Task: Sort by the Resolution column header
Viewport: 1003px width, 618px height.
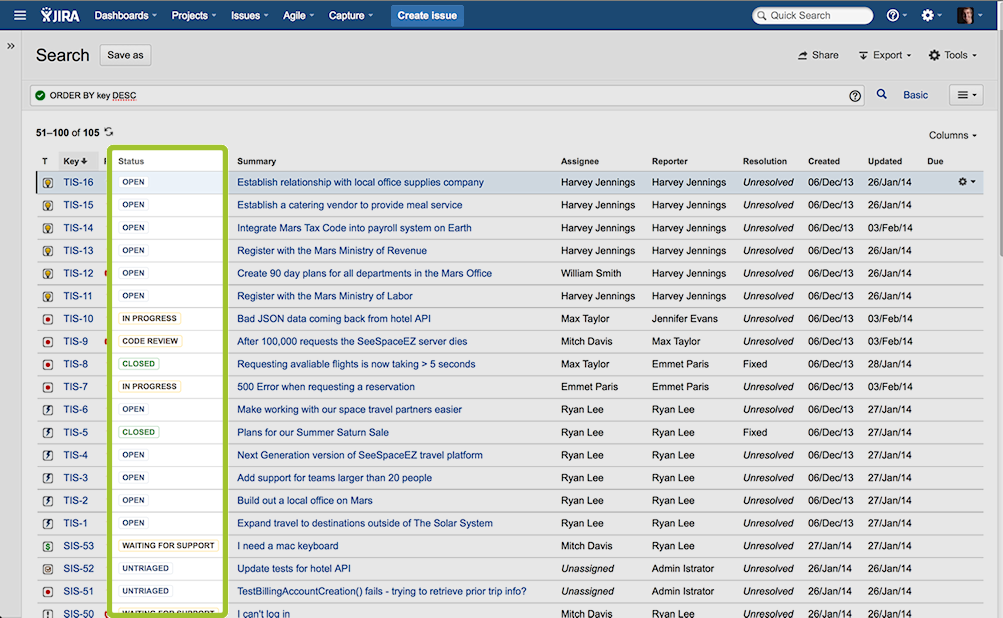Action: pyautogui.click(x=765, y=161)
